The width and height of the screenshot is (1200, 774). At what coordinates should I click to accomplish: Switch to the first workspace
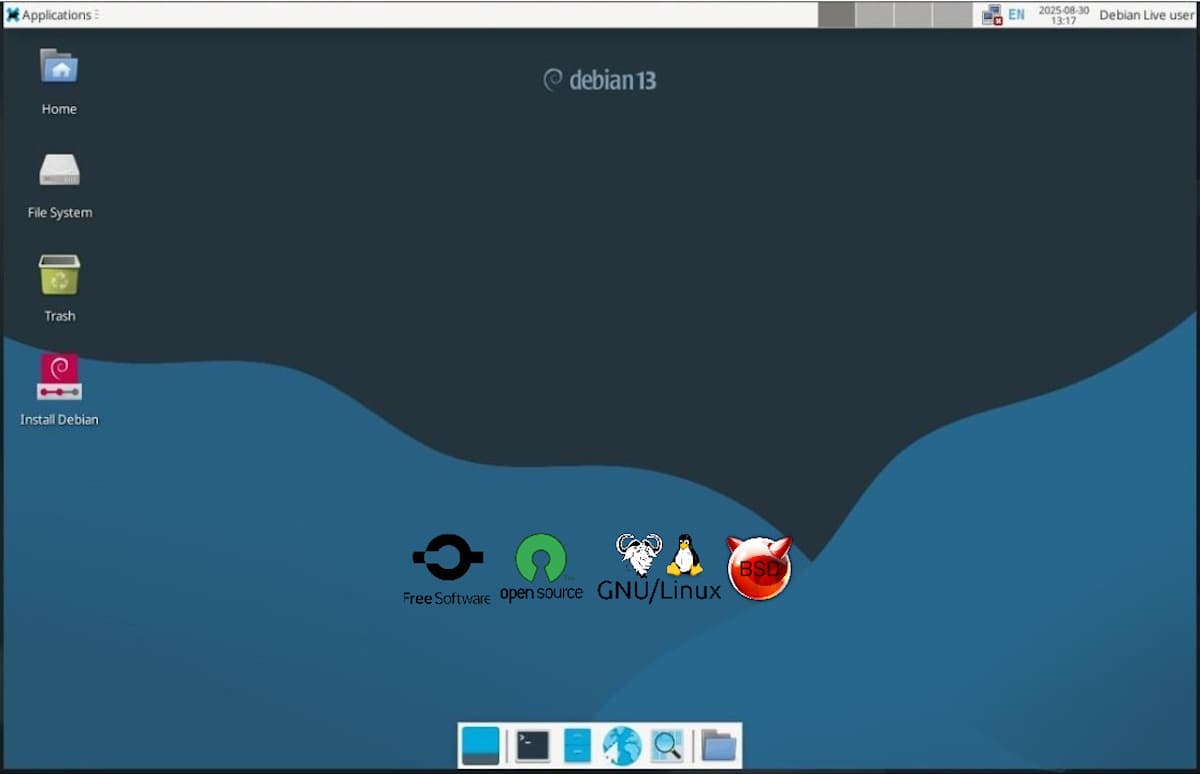pos(837,15)
